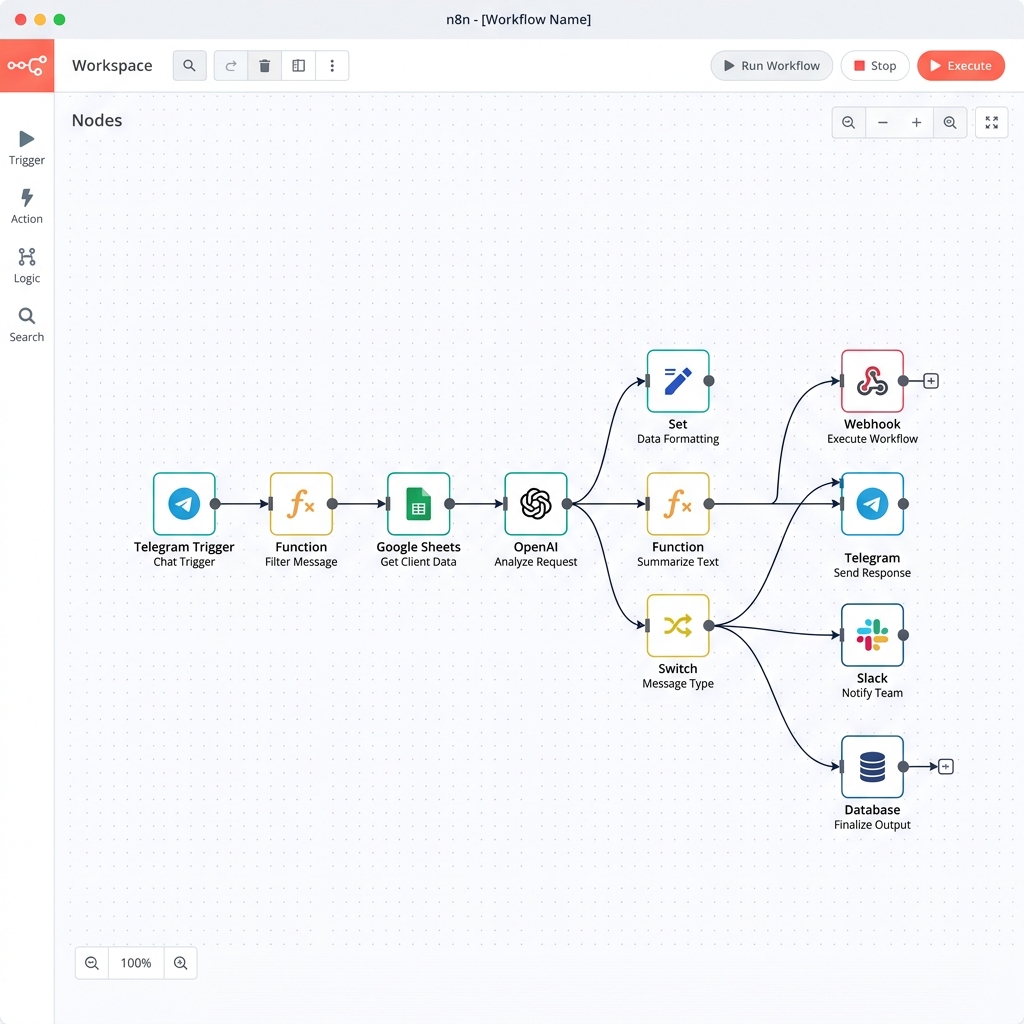1024x1024 pixels.
Task: Click the Slack node output port
Action: 903,635
